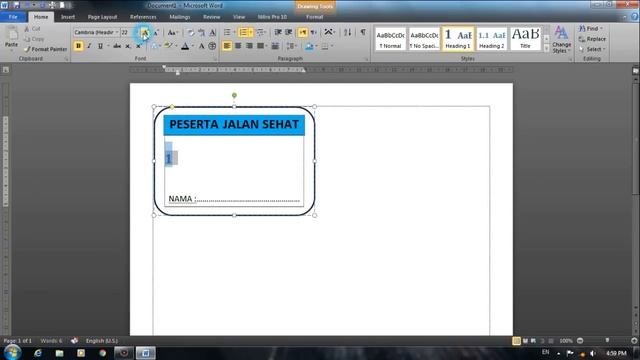
Task: Click the Windows Start button
Action: tap(13, 352)
